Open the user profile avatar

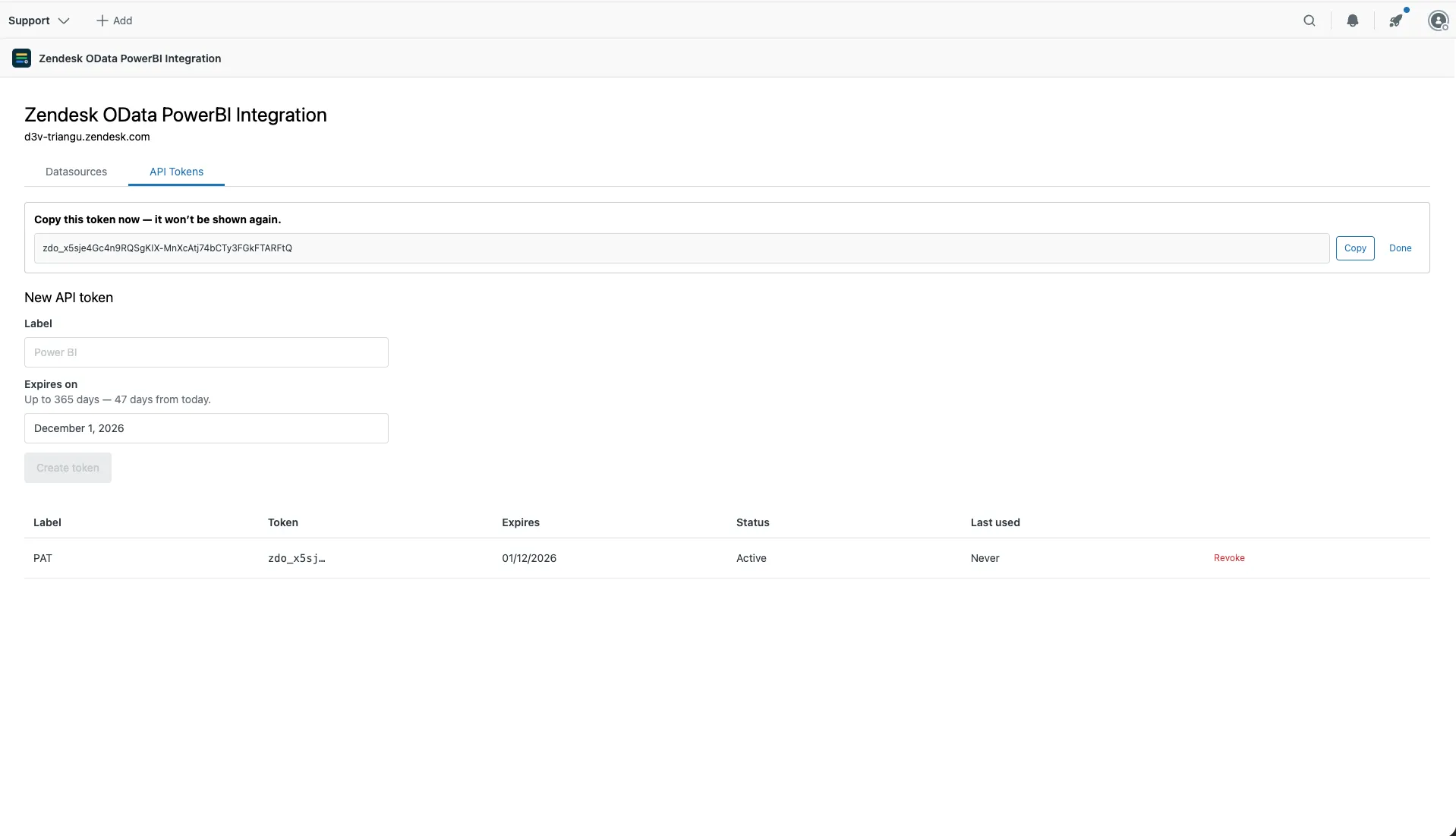[1439, 21]
